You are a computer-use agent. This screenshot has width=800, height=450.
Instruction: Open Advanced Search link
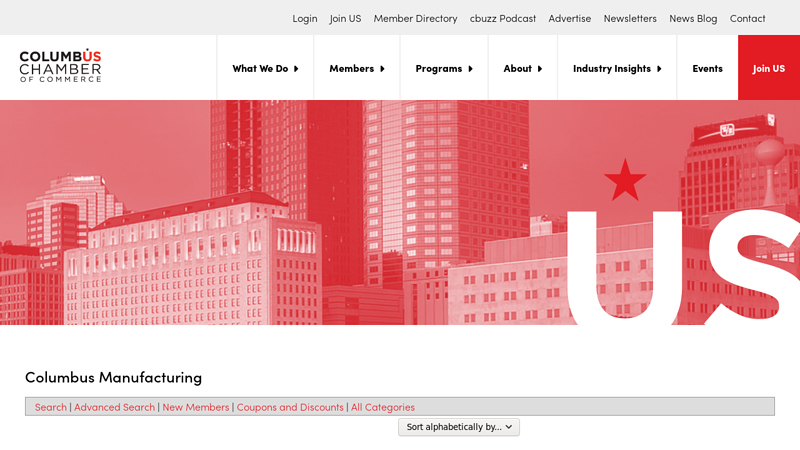click(x=114, y=407)
